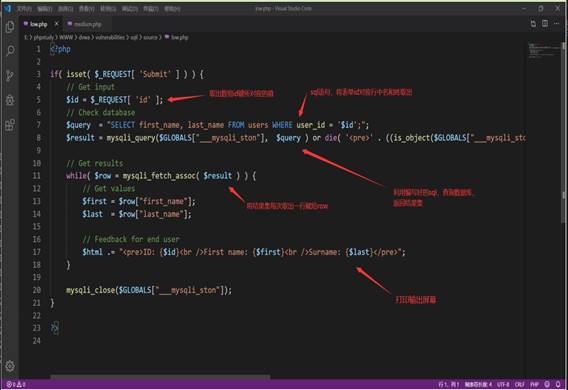Open the File (文件) menu
Viewport: 568px width, 390px height.
[25, 9]
